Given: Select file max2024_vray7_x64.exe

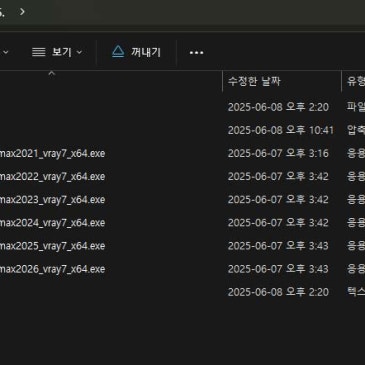Looking at the screenshot, I should pos(52,222).
